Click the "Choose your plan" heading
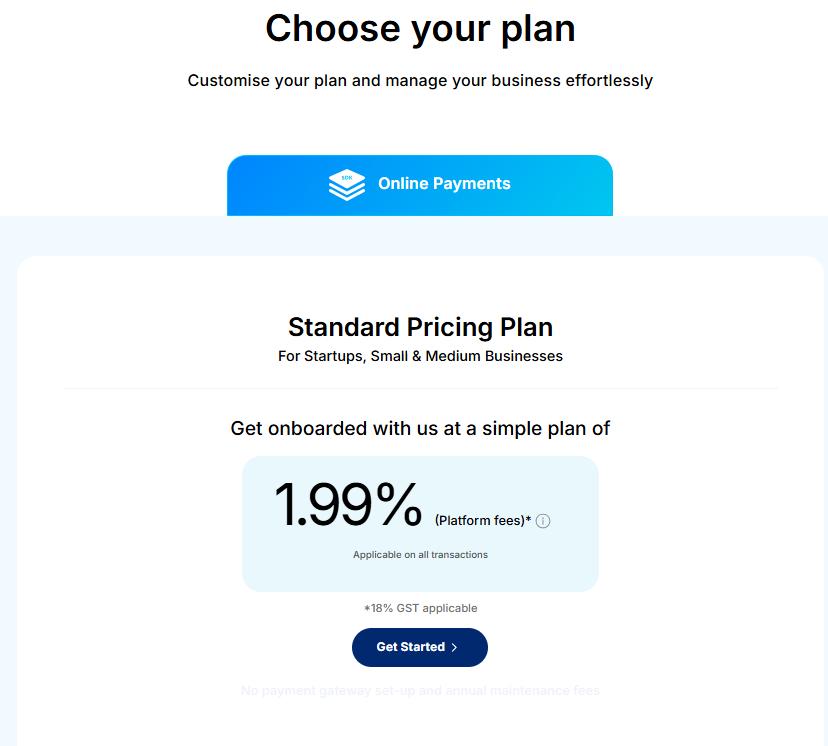Screen dimensions: 828x746 click(420, 28)
